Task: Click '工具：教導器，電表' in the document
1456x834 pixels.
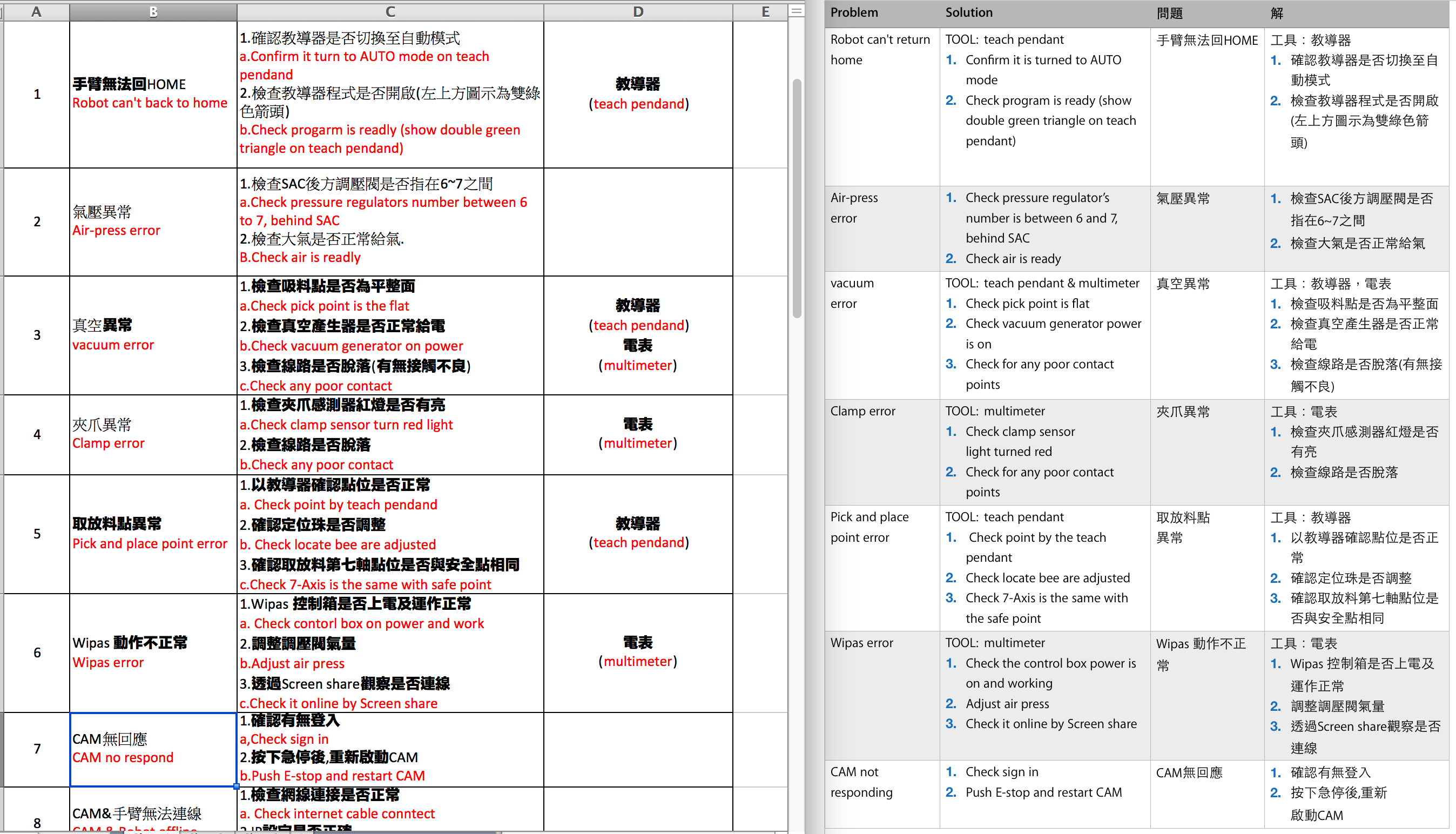Action: [x=1331, y=284]
